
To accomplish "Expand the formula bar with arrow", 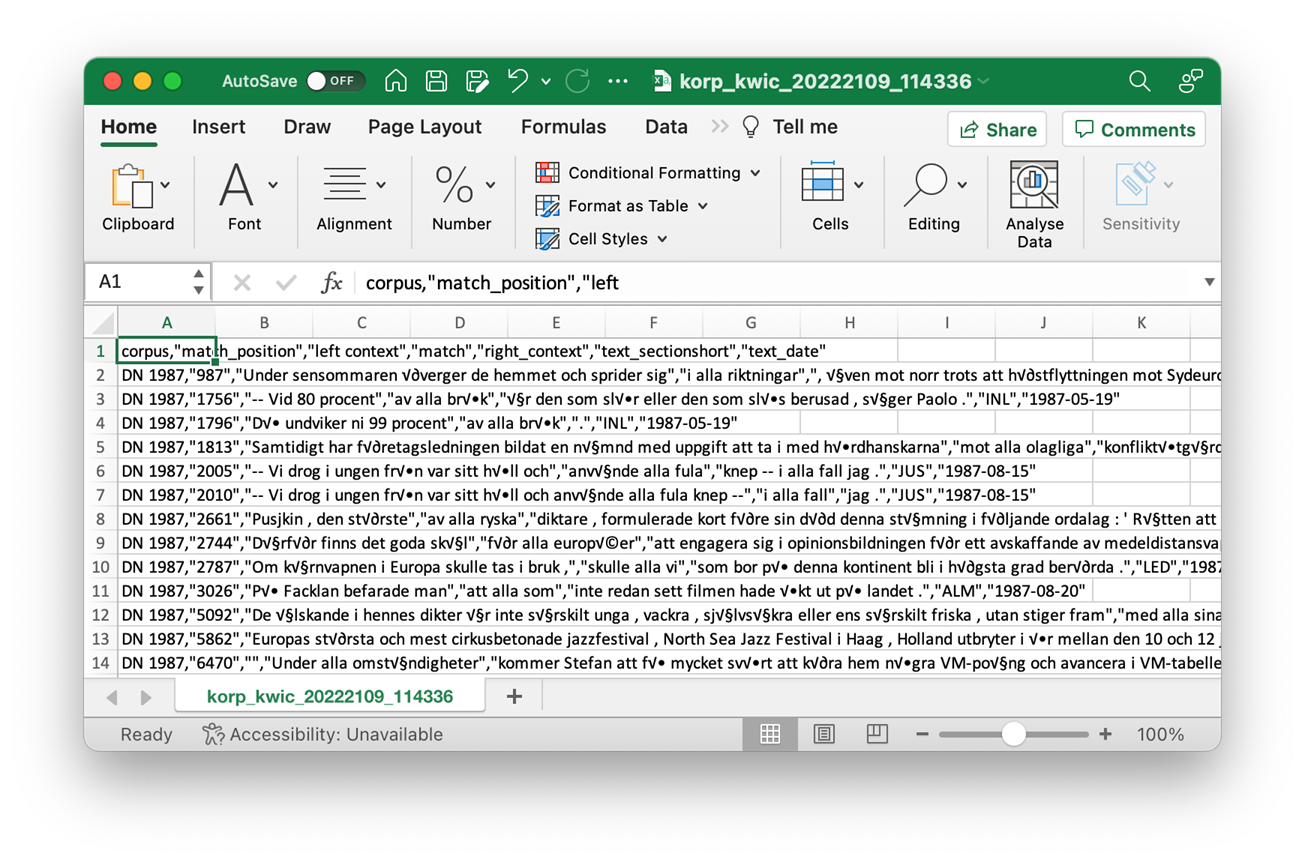I will click(1209, 283).
